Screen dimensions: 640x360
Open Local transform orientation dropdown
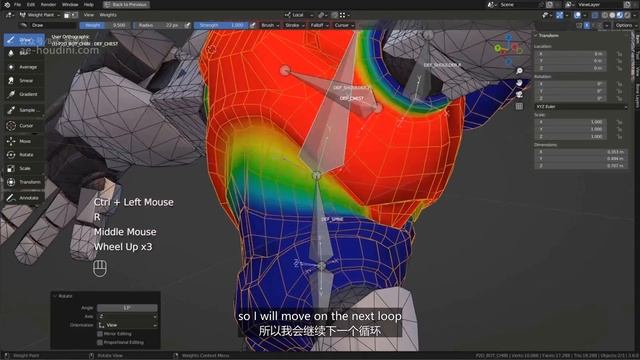coord(299,15)
